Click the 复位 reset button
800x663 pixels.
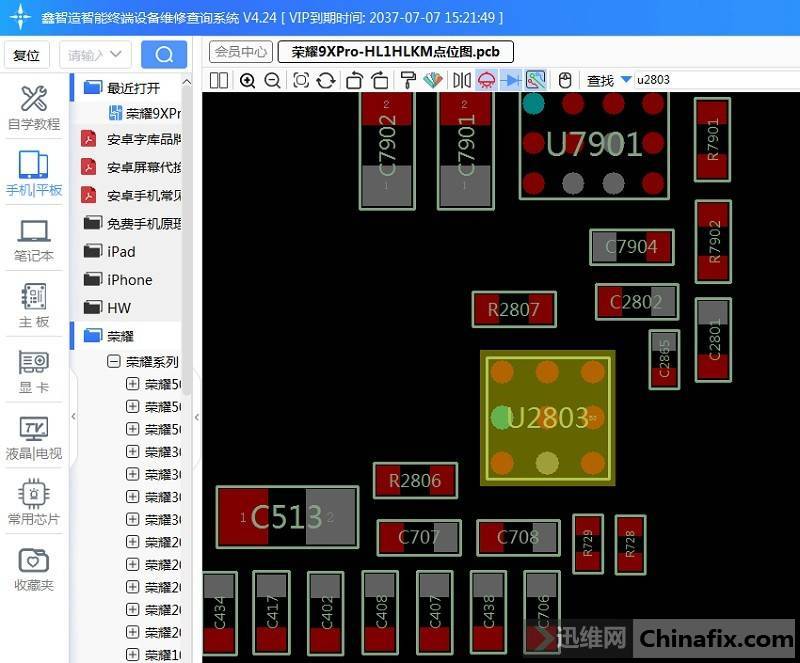pyautogui.click(x=27, y=56)
